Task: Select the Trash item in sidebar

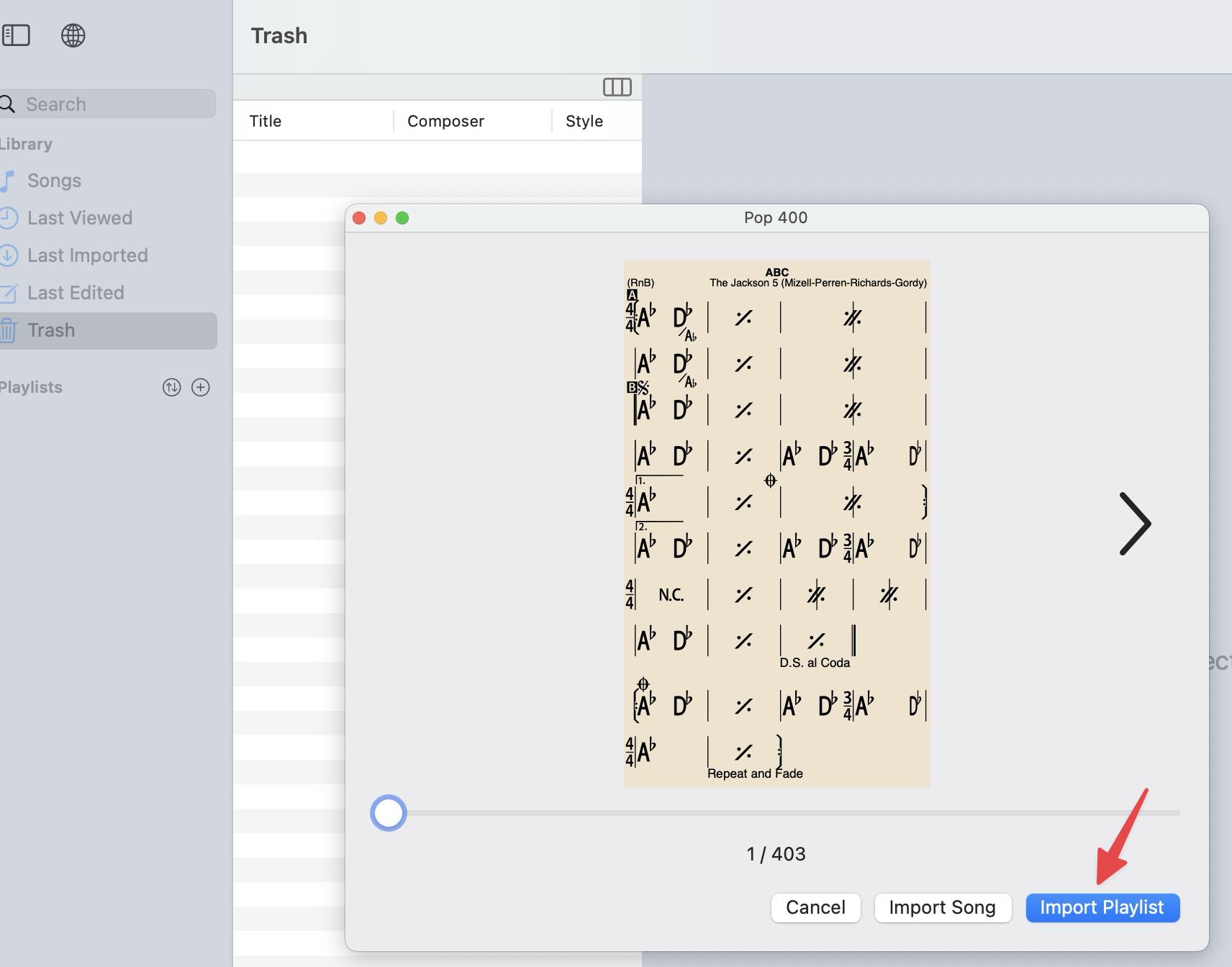Action: (x=51, y=330)
